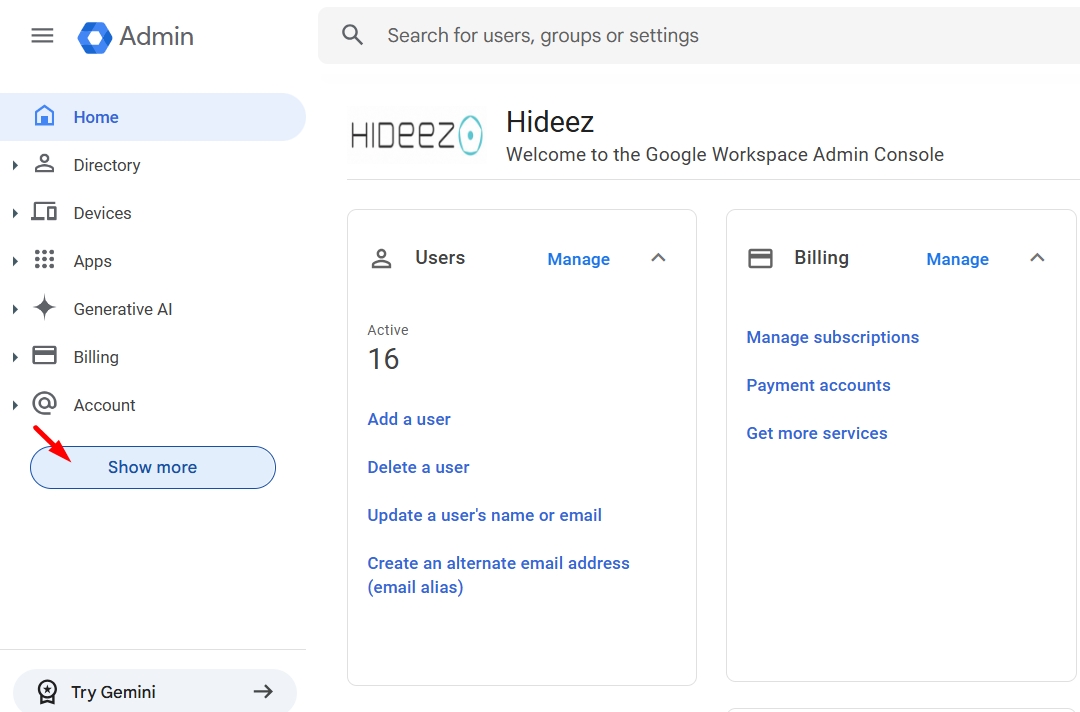Open the Manage subscriptions link
This screenshot has height=712, width=1080.
833,337
